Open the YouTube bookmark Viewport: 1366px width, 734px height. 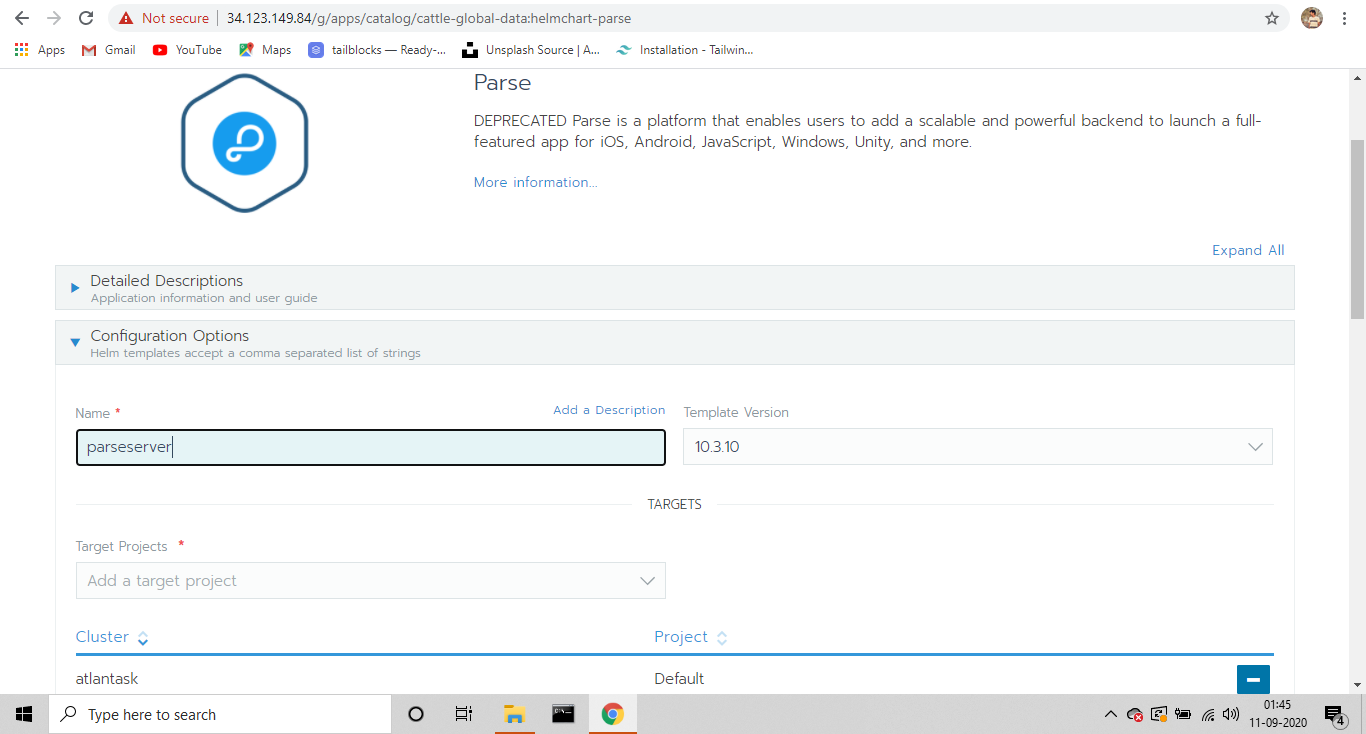[x=188, y=50]
